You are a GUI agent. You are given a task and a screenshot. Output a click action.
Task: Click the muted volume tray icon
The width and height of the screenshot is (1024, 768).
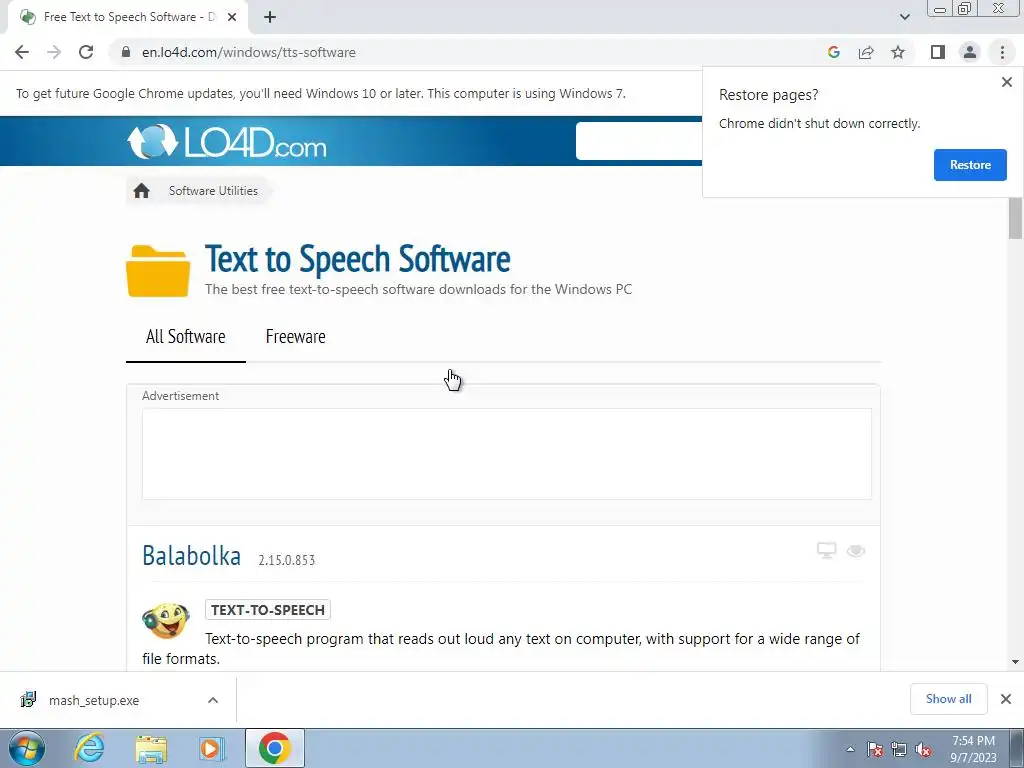pos(923,749)
